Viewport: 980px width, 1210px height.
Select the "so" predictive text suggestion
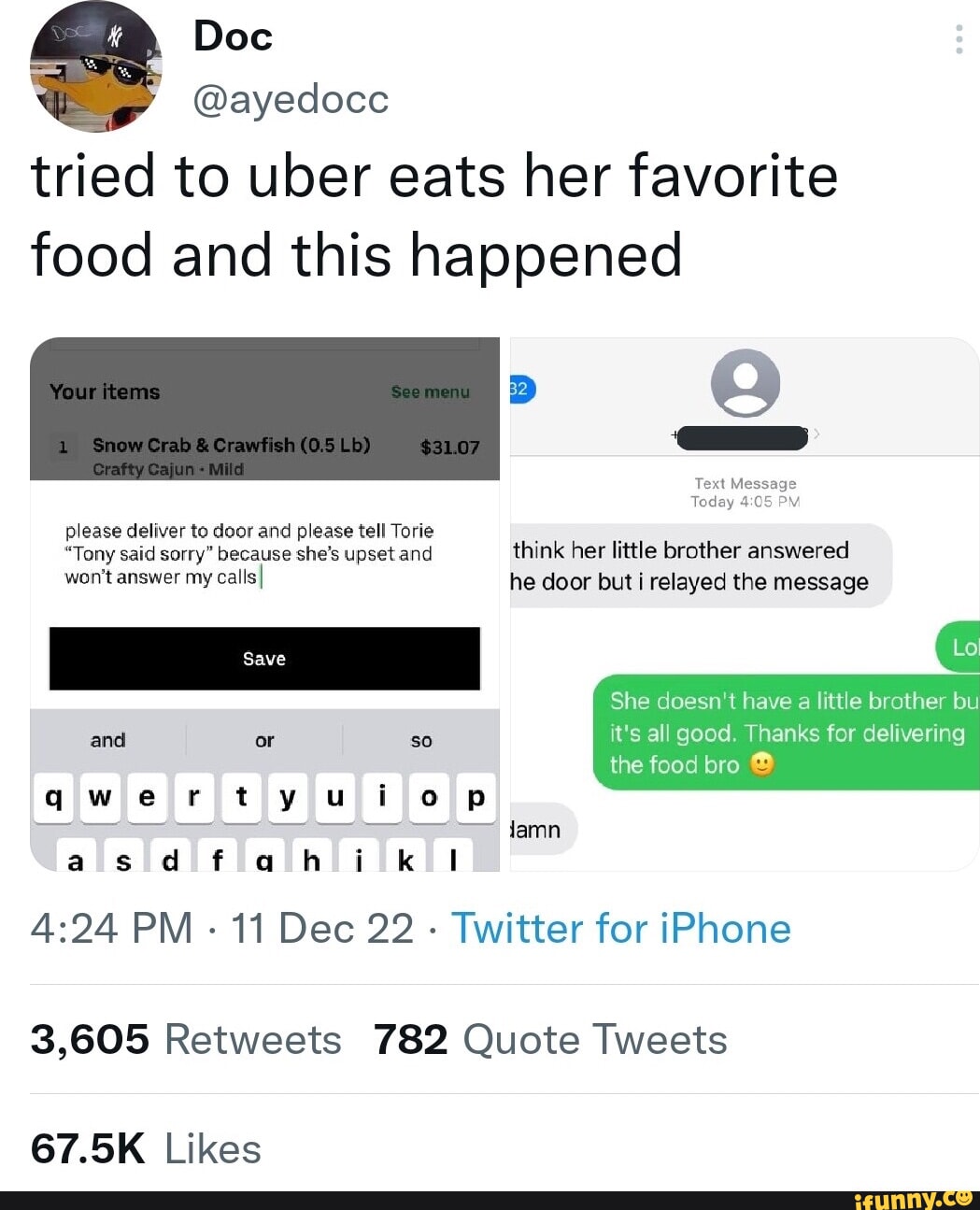tap(420, 740)
